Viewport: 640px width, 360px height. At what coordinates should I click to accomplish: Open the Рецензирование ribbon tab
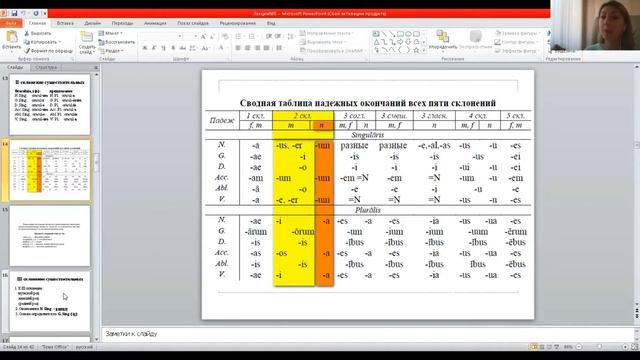238,23
